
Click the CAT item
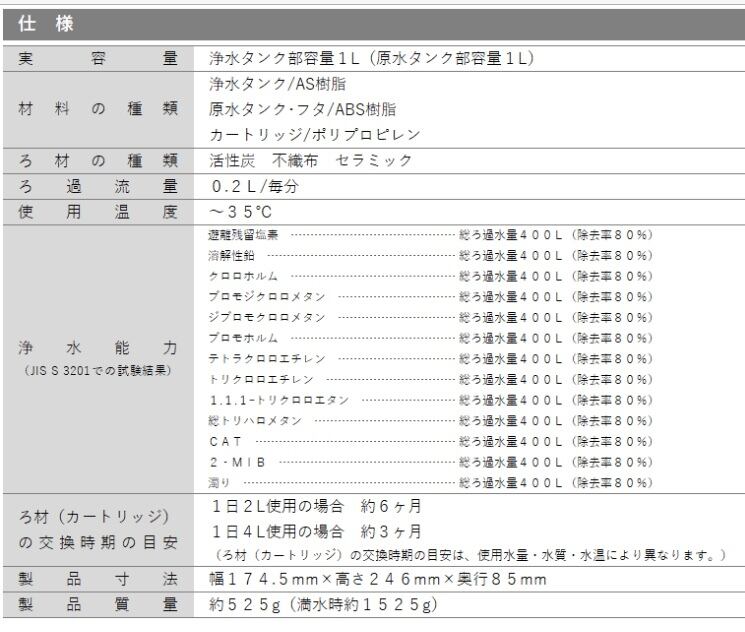click(x=226, y=441)
